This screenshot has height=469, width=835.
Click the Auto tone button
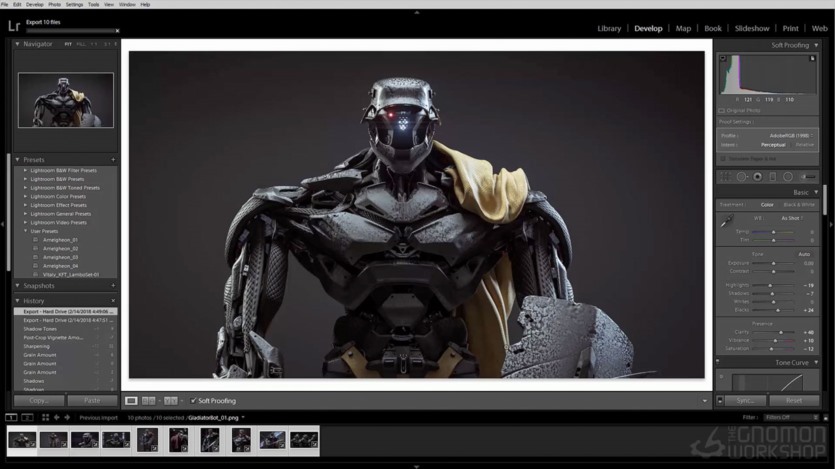point(804,254)
